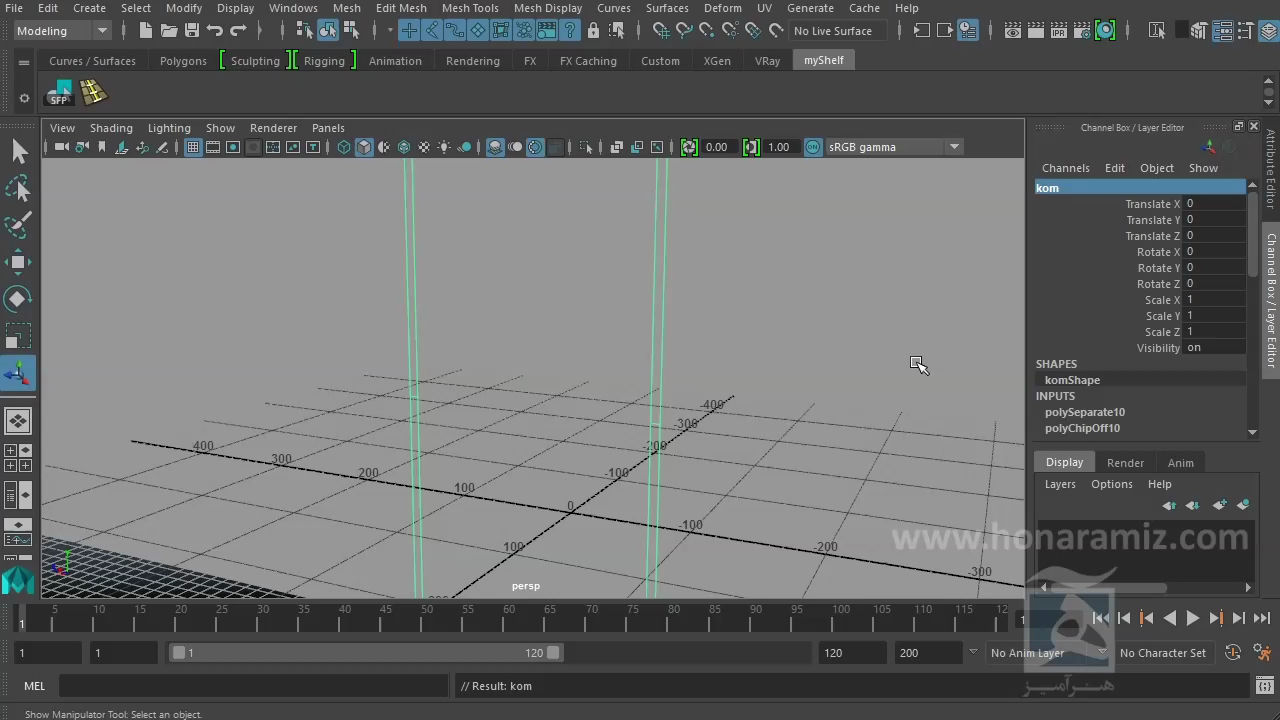Select camera icon in panel toolbar
Screen dimensions: 1280x720
pos(62,147)
